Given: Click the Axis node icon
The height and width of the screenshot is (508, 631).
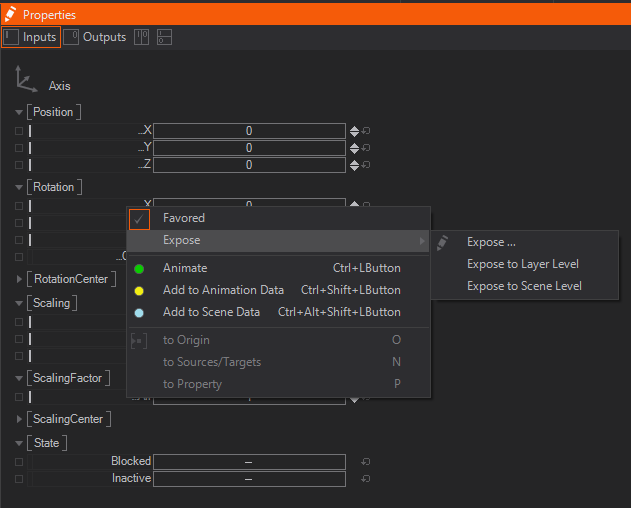Looking at the screenshot, I should point(25,80).
